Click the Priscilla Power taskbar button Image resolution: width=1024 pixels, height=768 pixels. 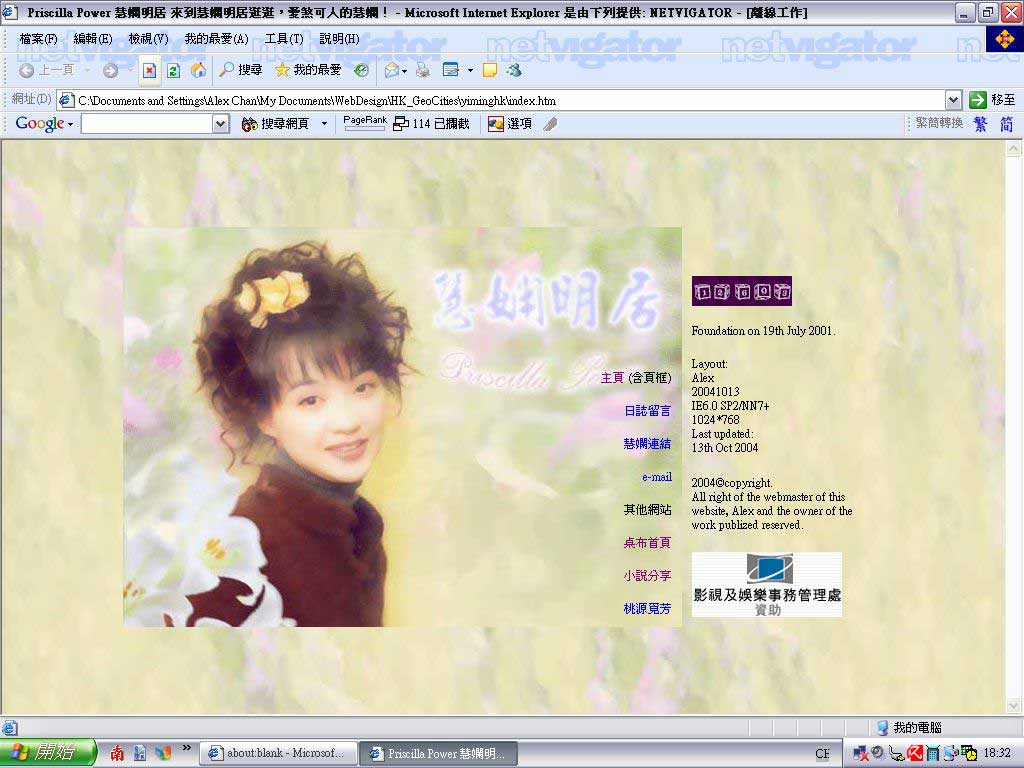(x=440, y=753)
